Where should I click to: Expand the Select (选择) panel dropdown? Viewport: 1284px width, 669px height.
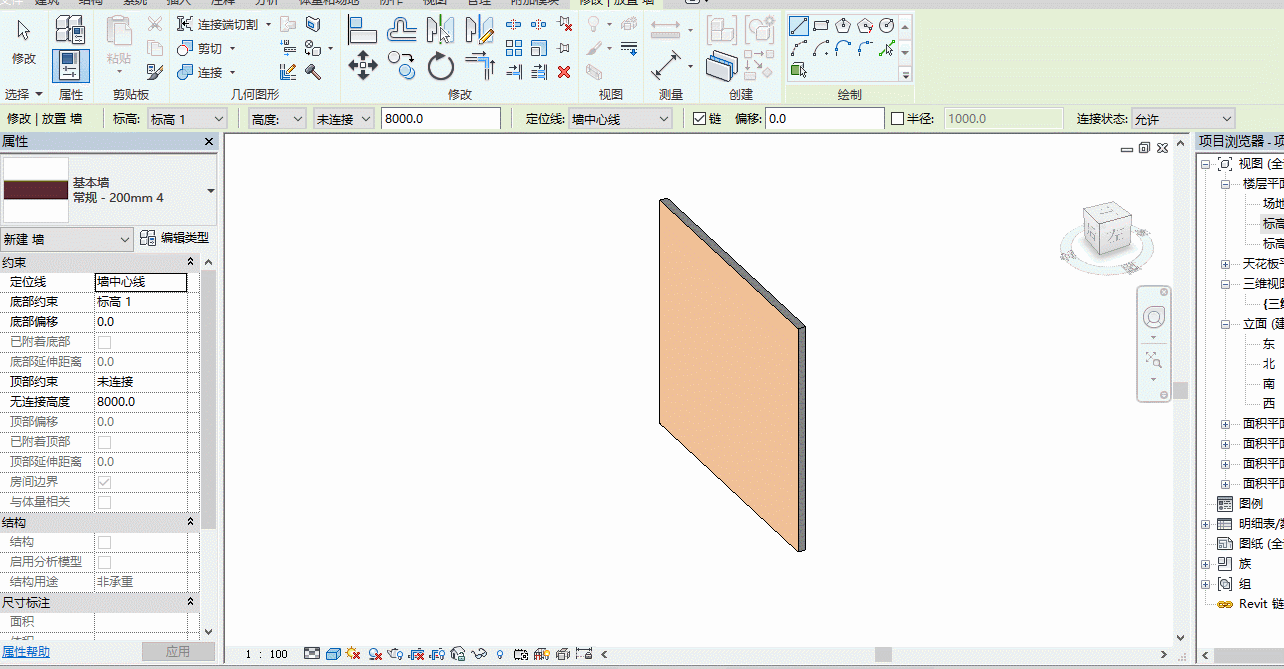(24, 95)
